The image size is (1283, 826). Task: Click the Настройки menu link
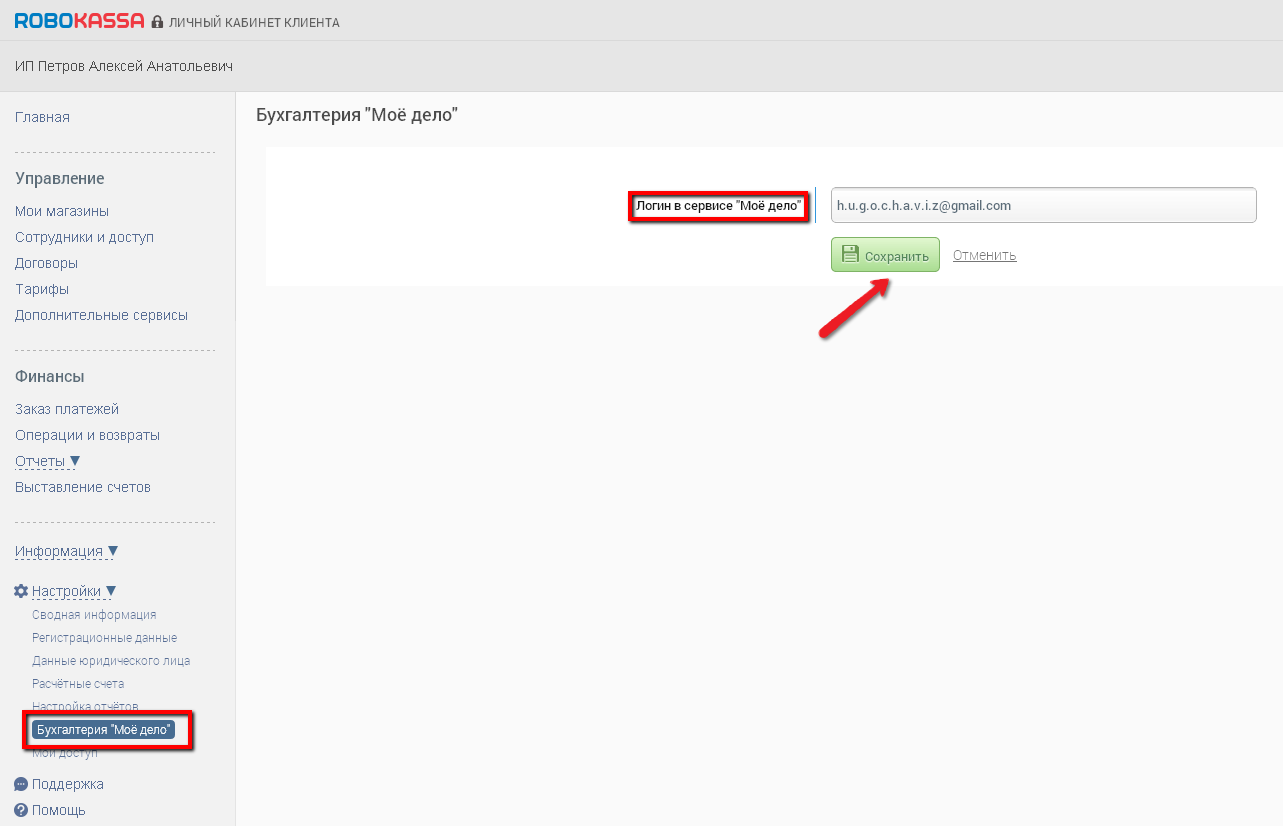[66, 591]
